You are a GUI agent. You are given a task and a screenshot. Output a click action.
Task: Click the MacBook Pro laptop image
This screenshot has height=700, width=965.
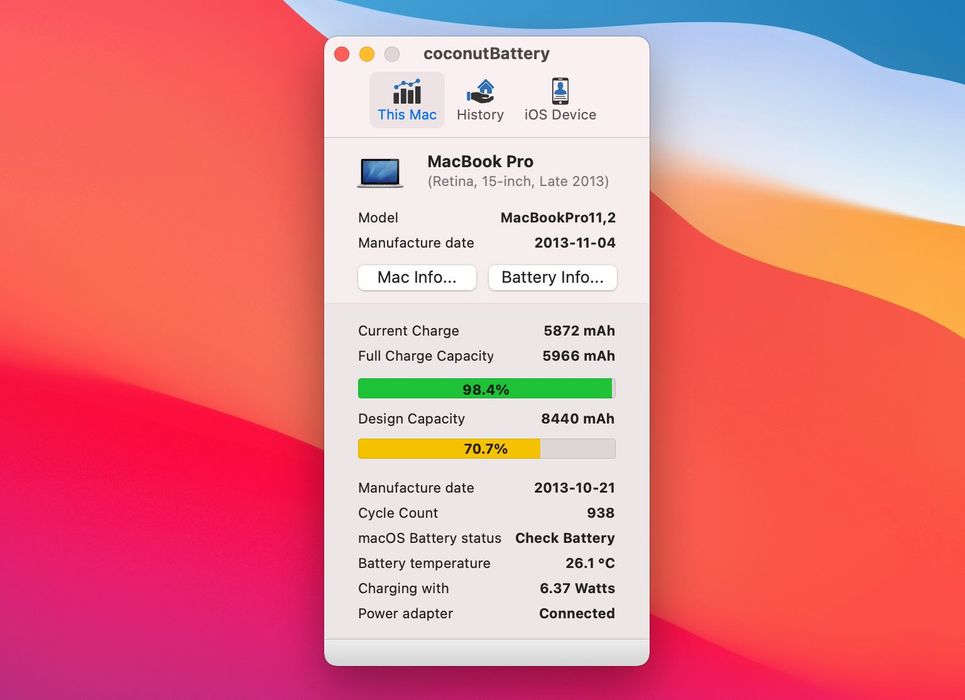pyautogui.click(x=380, y=173)
